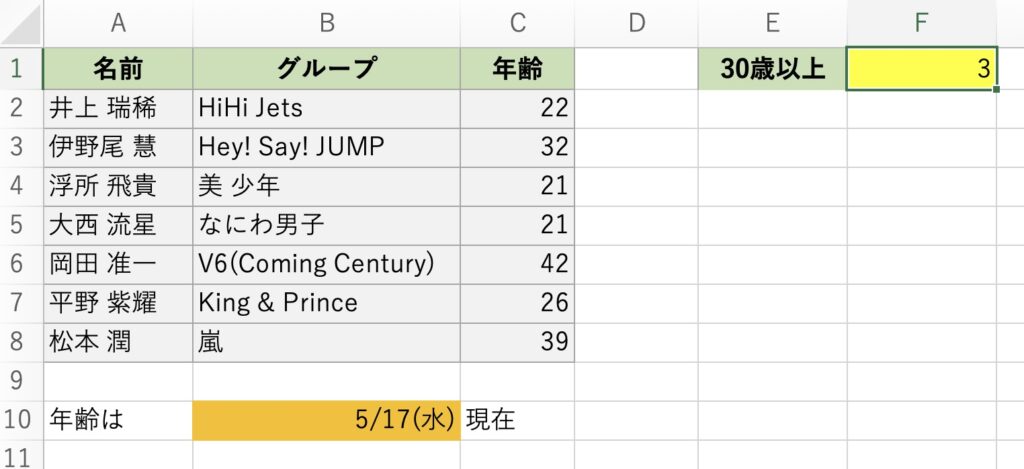Select the グループ header cell
This screenshot has height=469, width=1024.
pos(327,69)
